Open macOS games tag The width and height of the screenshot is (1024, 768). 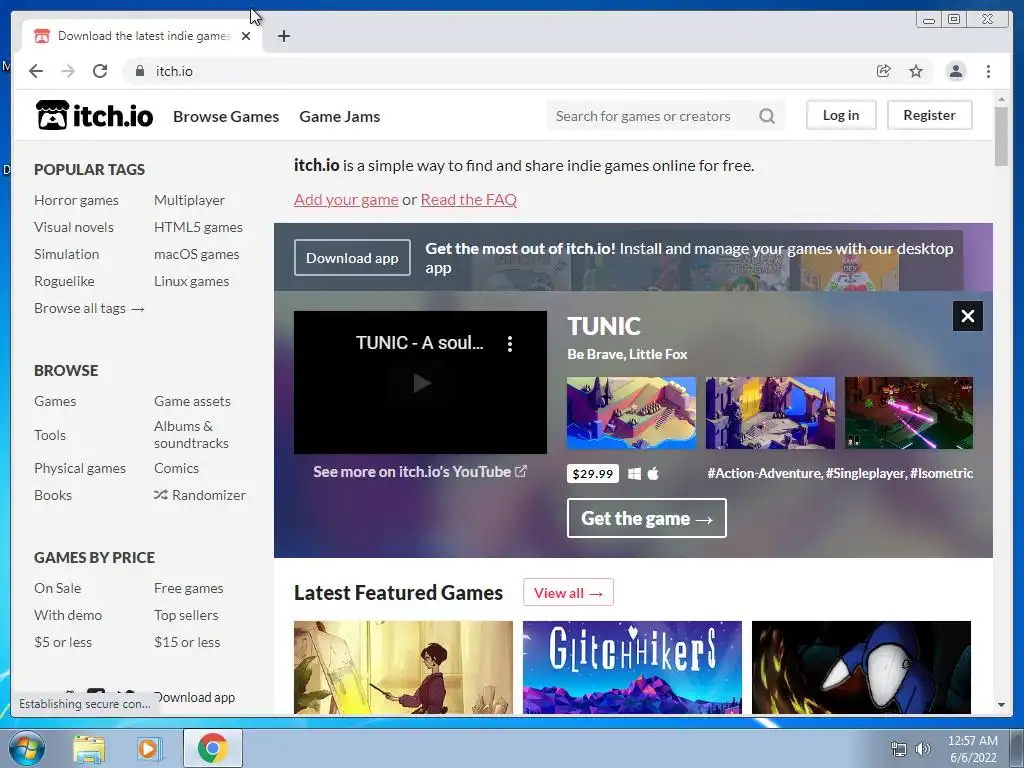pyautogui.click(x=197, y=254)
